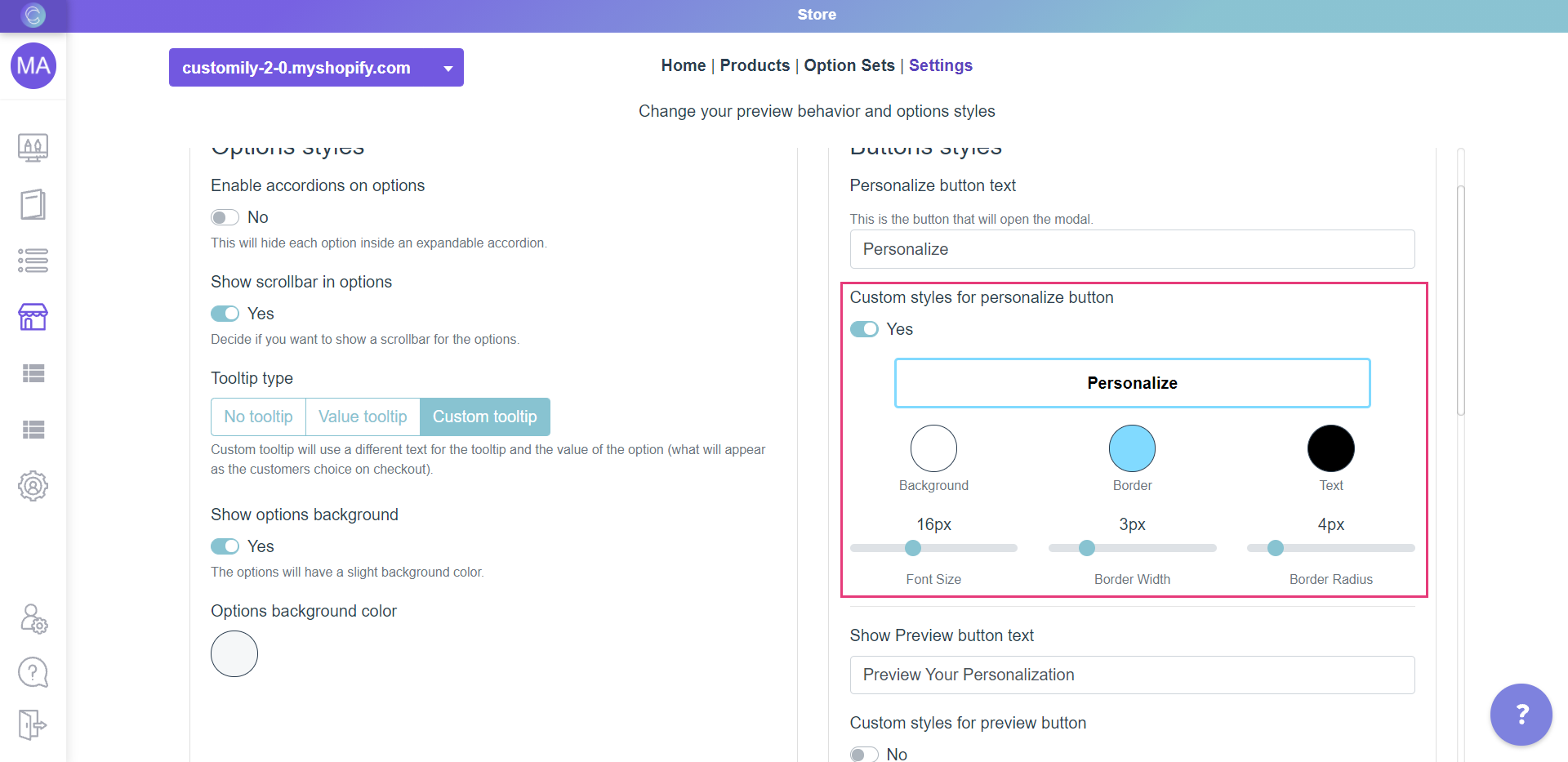Go to the Option Sets page
1568x762 pixels.
pyautogui.click(x=849, y=65)
